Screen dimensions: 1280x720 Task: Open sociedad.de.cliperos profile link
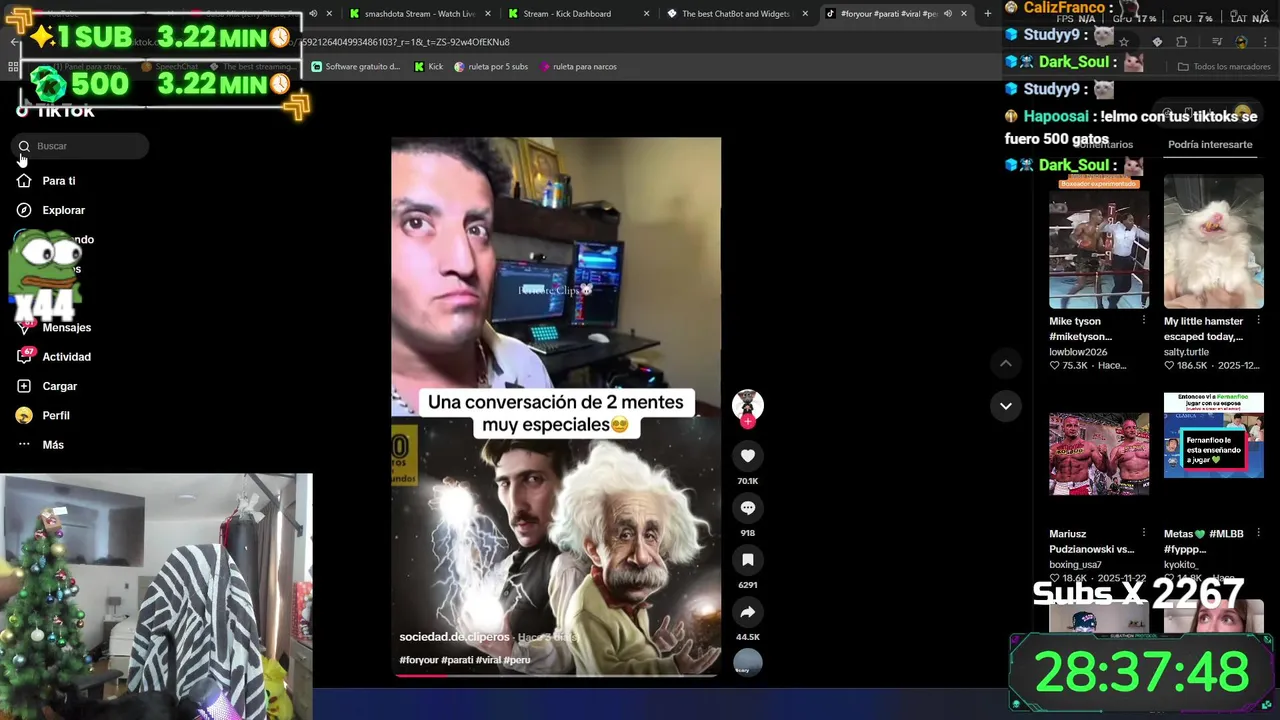(x=454, y=637)
